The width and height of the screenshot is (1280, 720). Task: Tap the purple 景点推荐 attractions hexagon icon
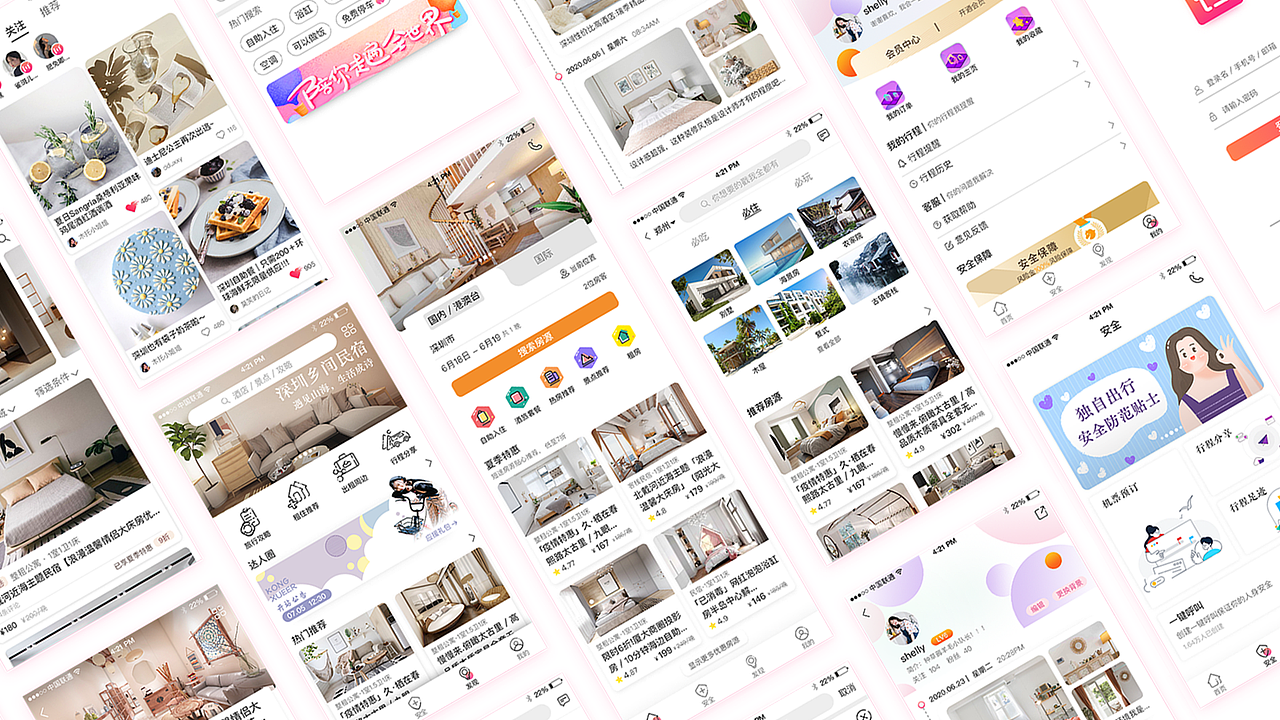click(x=586, y=359)
